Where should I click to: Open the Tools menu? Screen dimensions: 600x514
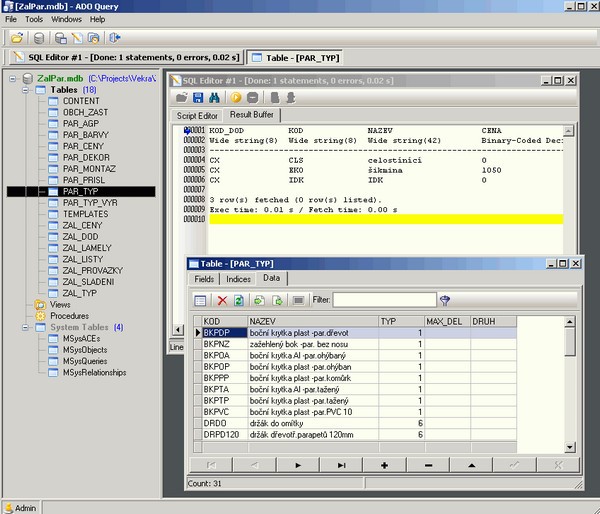(x=34, y=19)
